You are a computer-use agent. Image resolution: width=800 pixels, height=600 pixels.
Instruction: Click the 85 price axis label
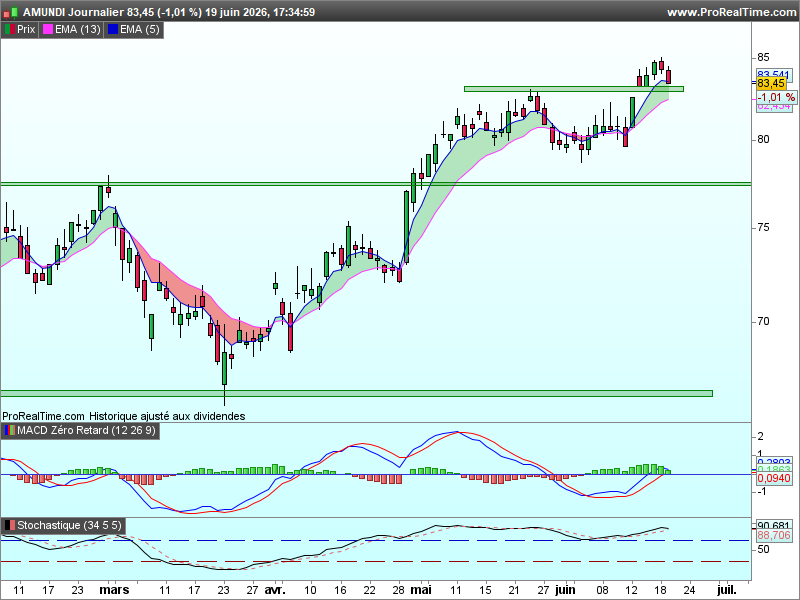click(763, 57)
